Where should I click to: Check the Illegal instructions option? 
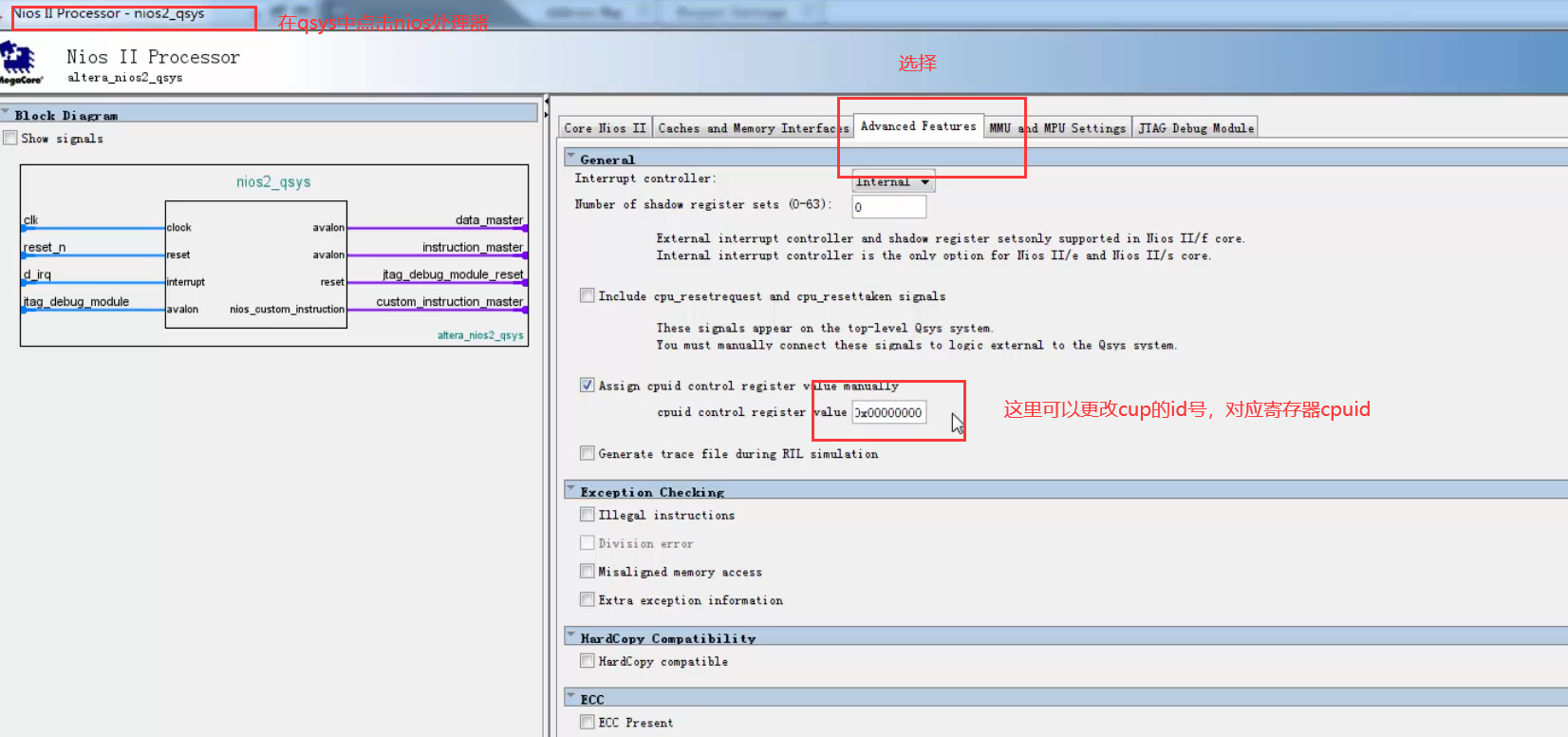tap(588, 514)
